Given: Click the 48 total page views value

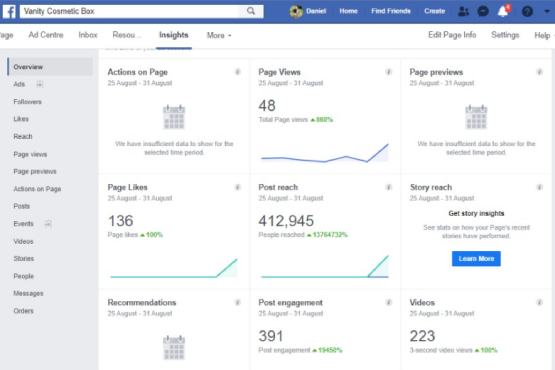Looking at the screenshot, I should click(x=267, y=106).
